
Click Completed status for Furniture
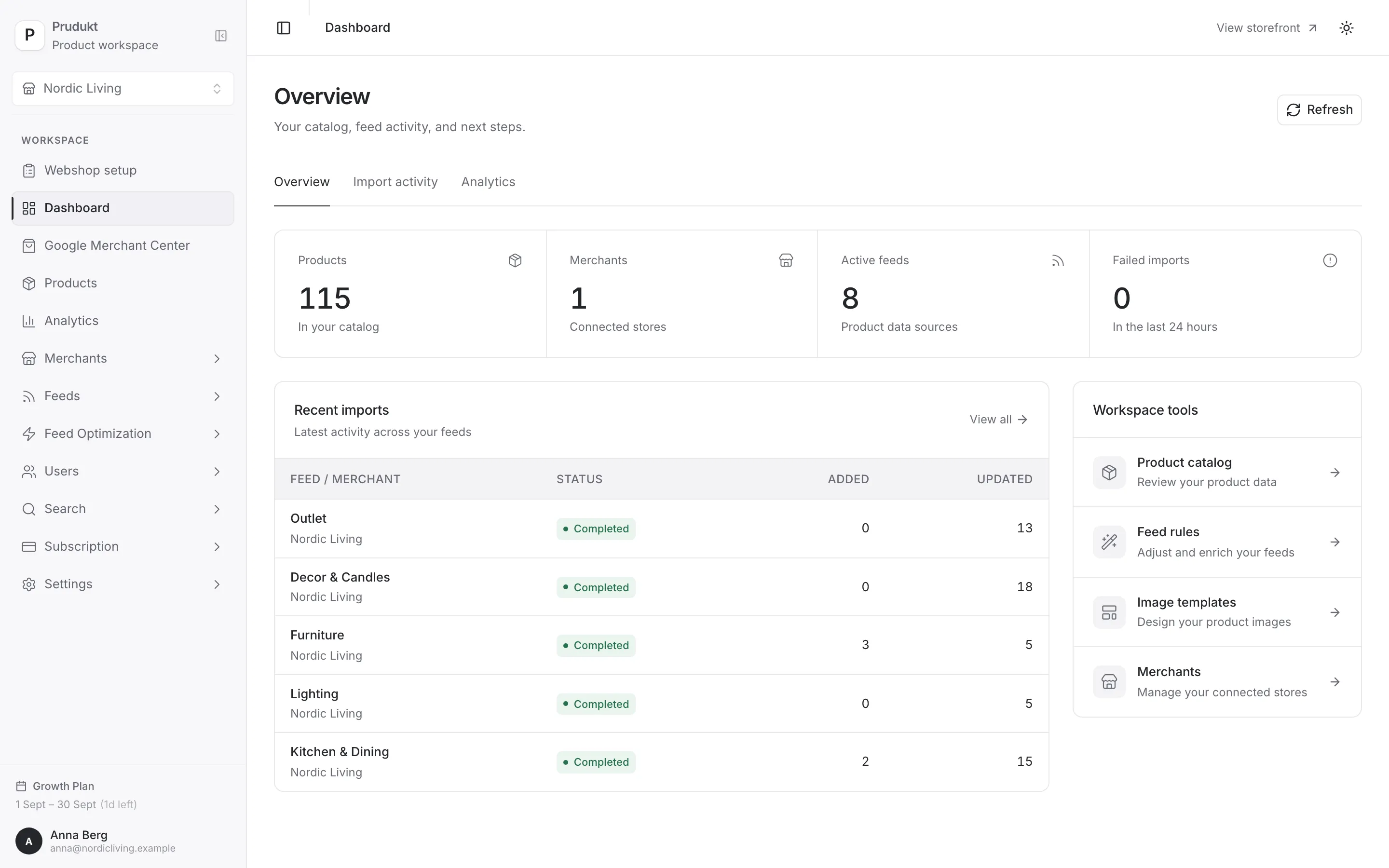coord(595,645)
